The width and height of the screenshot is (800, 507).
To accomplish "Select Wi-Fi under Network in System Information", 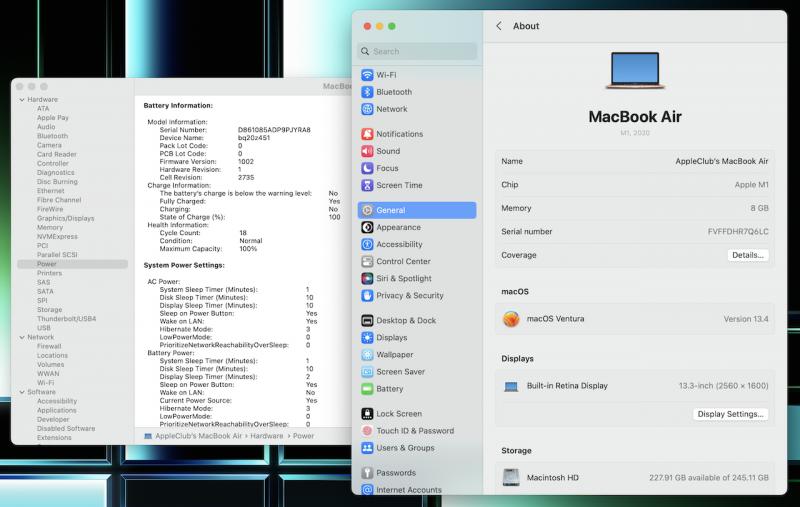I will click(45, 383).
